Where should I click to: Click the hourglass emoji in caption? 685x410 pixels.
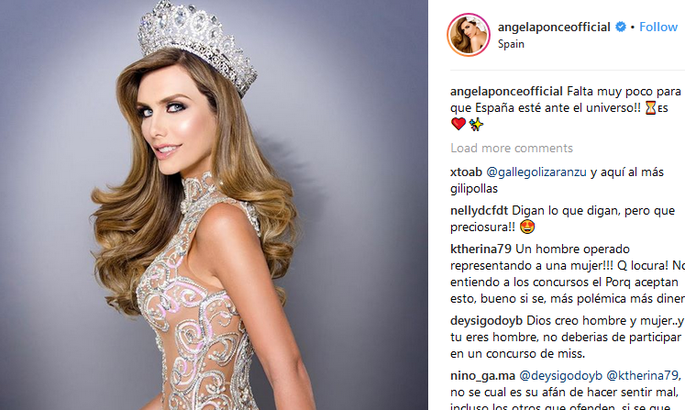651,108
